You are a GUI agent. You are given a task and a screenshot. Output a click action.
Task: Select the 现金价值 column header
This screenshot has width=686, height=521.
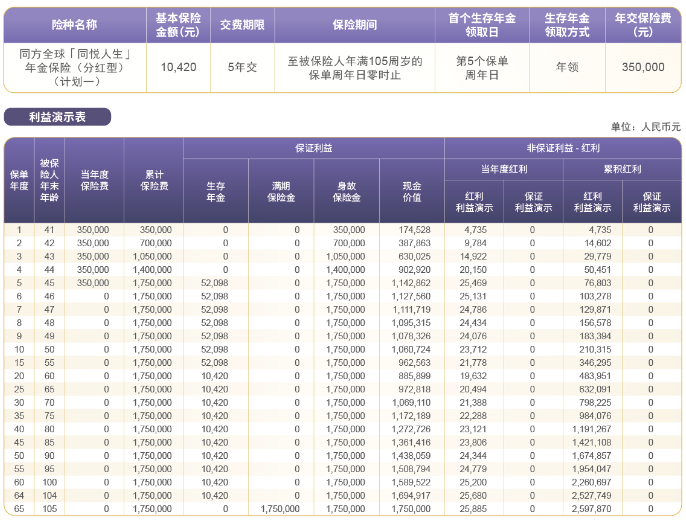pyautogui.click(x=411, y=191)
